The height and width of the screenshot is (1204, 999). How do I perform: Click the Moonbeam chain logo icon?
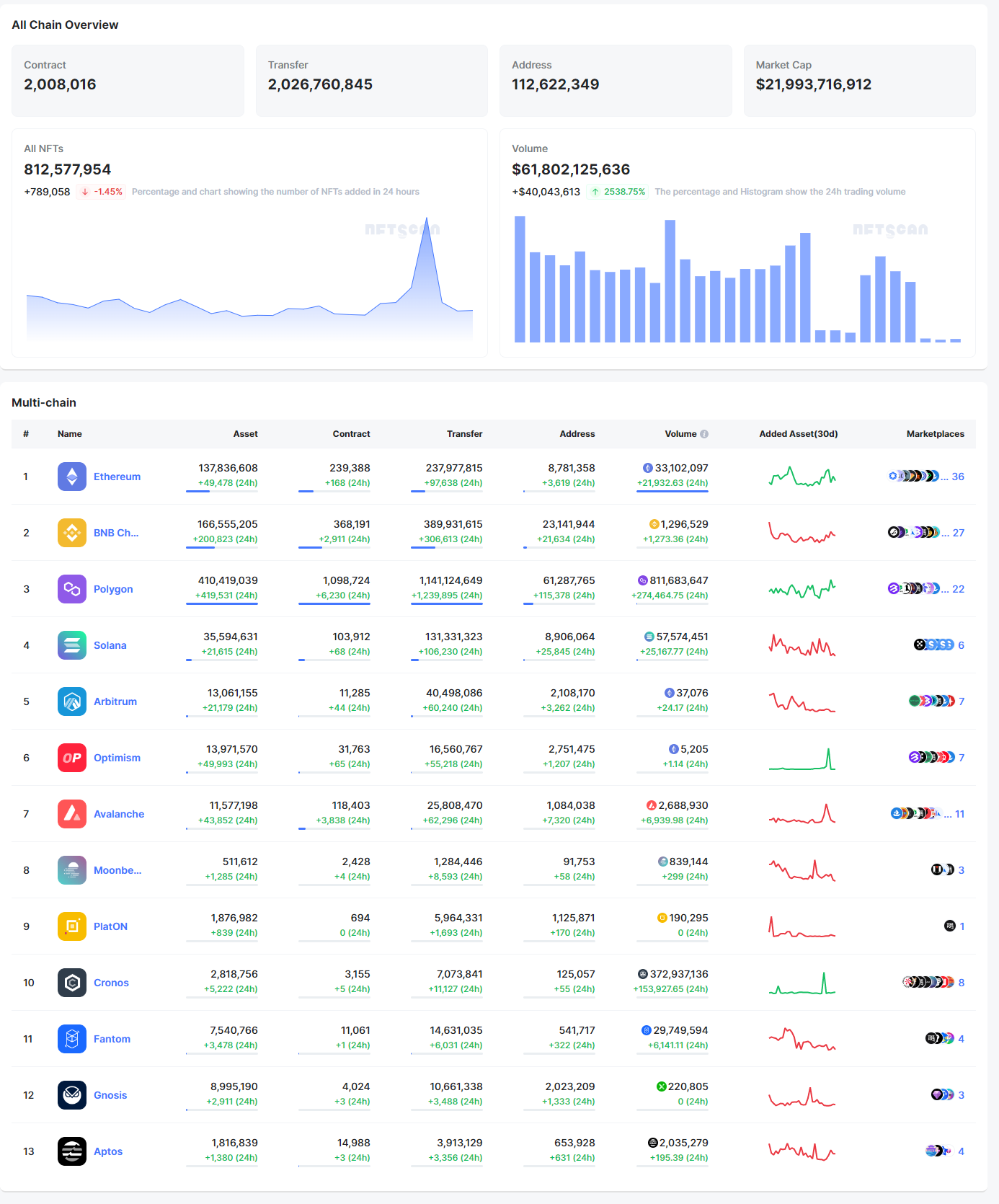pos(72,870)
